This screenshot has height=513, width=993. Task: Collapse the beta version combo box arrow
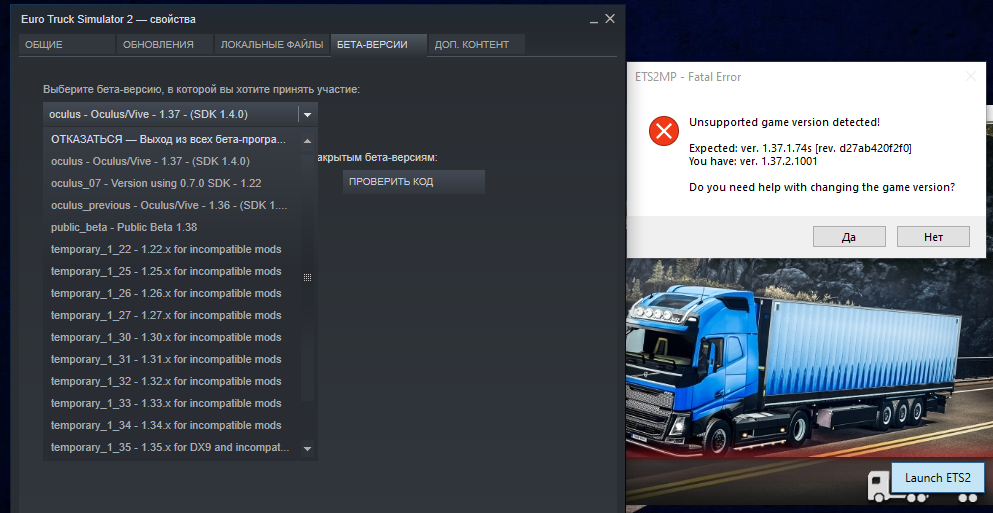pos(307,115)
